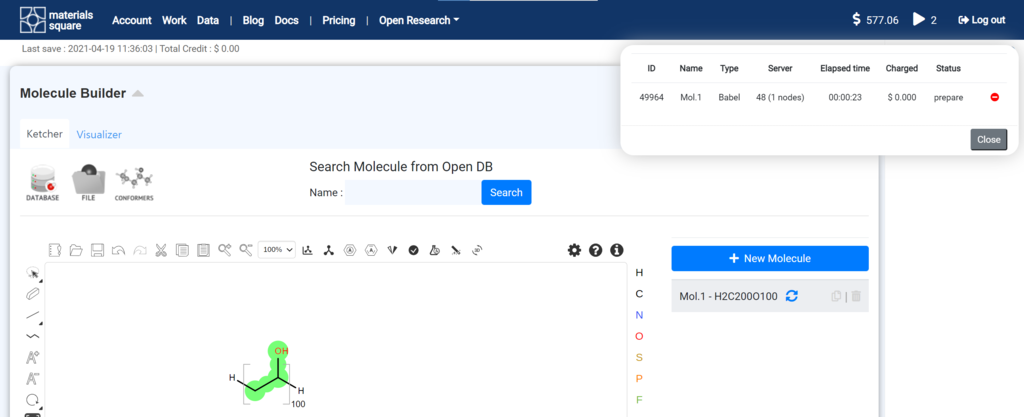The width and height of the screenshot is (1024, 417).
Task: Open the 100% zoom dropdown
Action: 277,250
